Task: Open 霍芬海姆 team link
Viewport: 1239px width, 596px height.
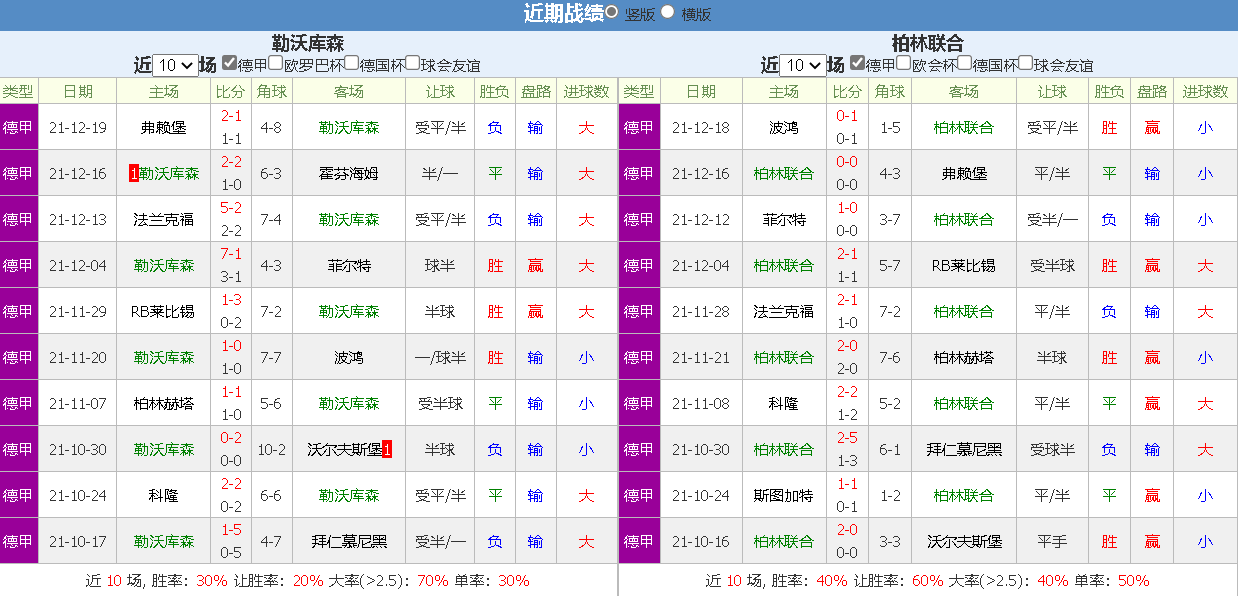Action: [349, 174]
